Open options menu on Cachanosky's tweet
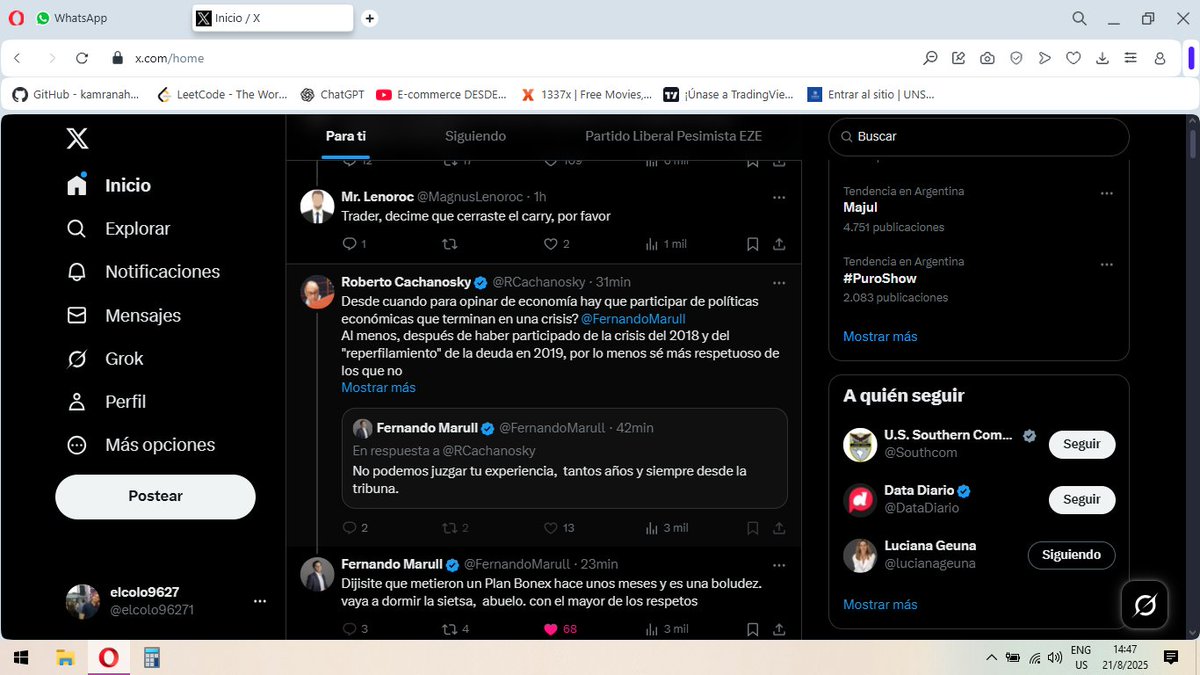 779,281
